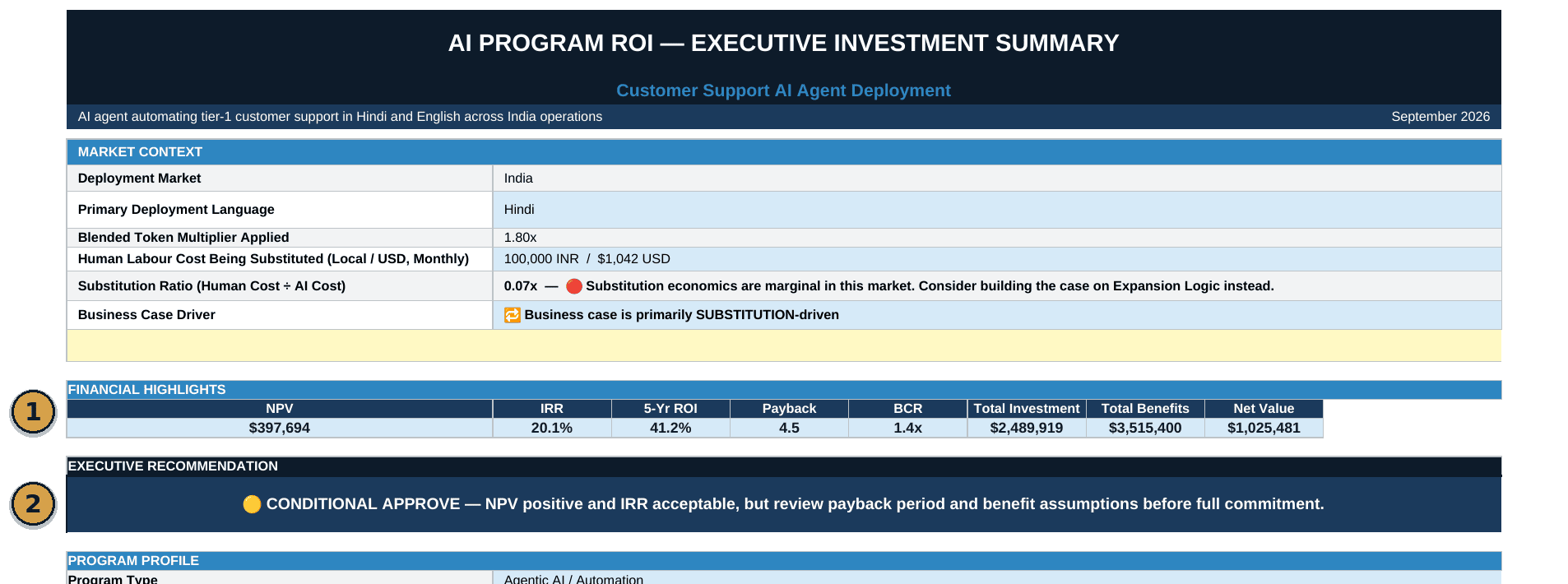Viewport: 1568px width, 584px height.
Task: Select the 'BCR' column header
Action: (x=908, y=409)
